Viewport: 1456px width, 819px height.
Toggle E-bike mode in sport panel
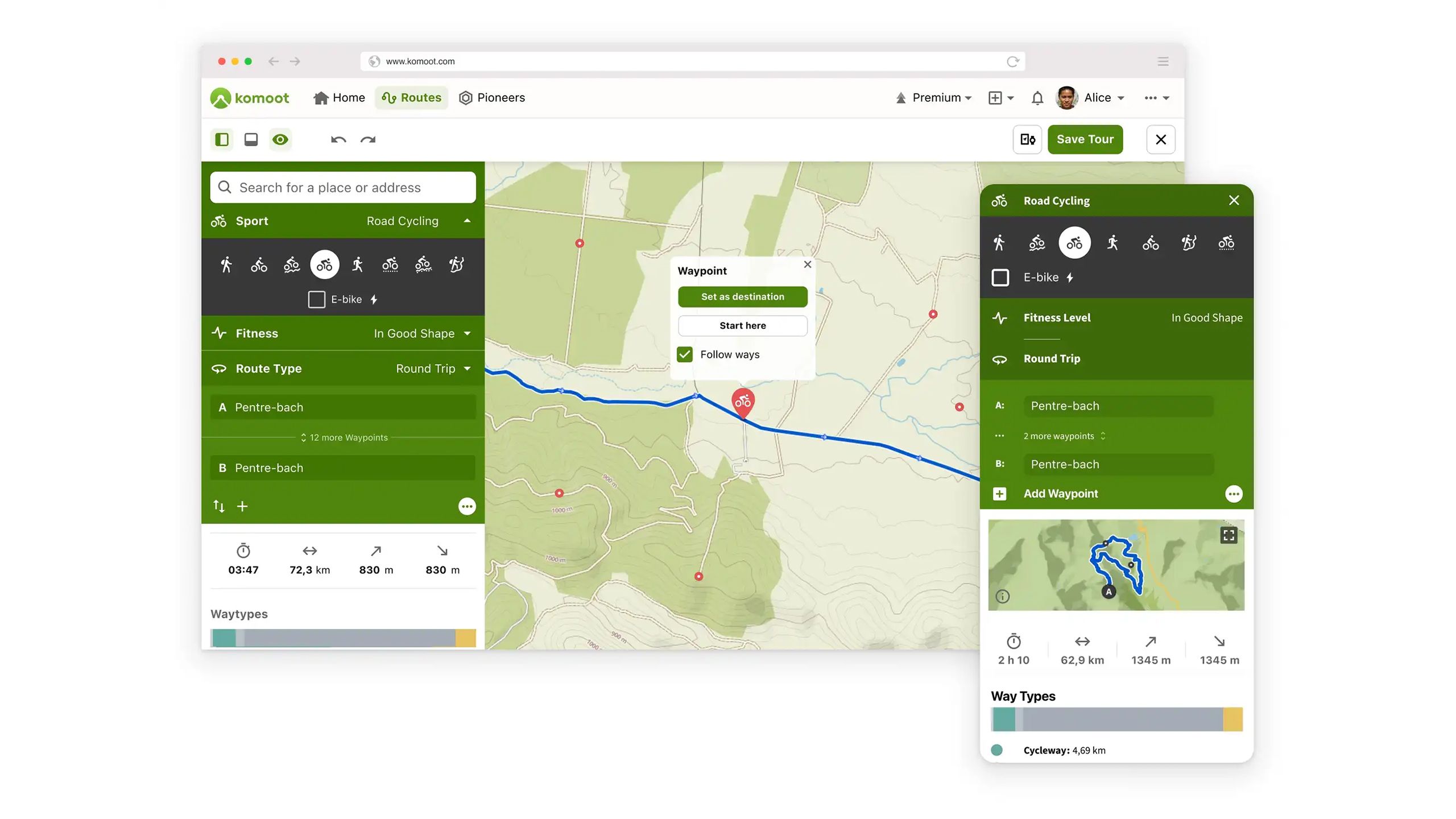coord(316,298)
